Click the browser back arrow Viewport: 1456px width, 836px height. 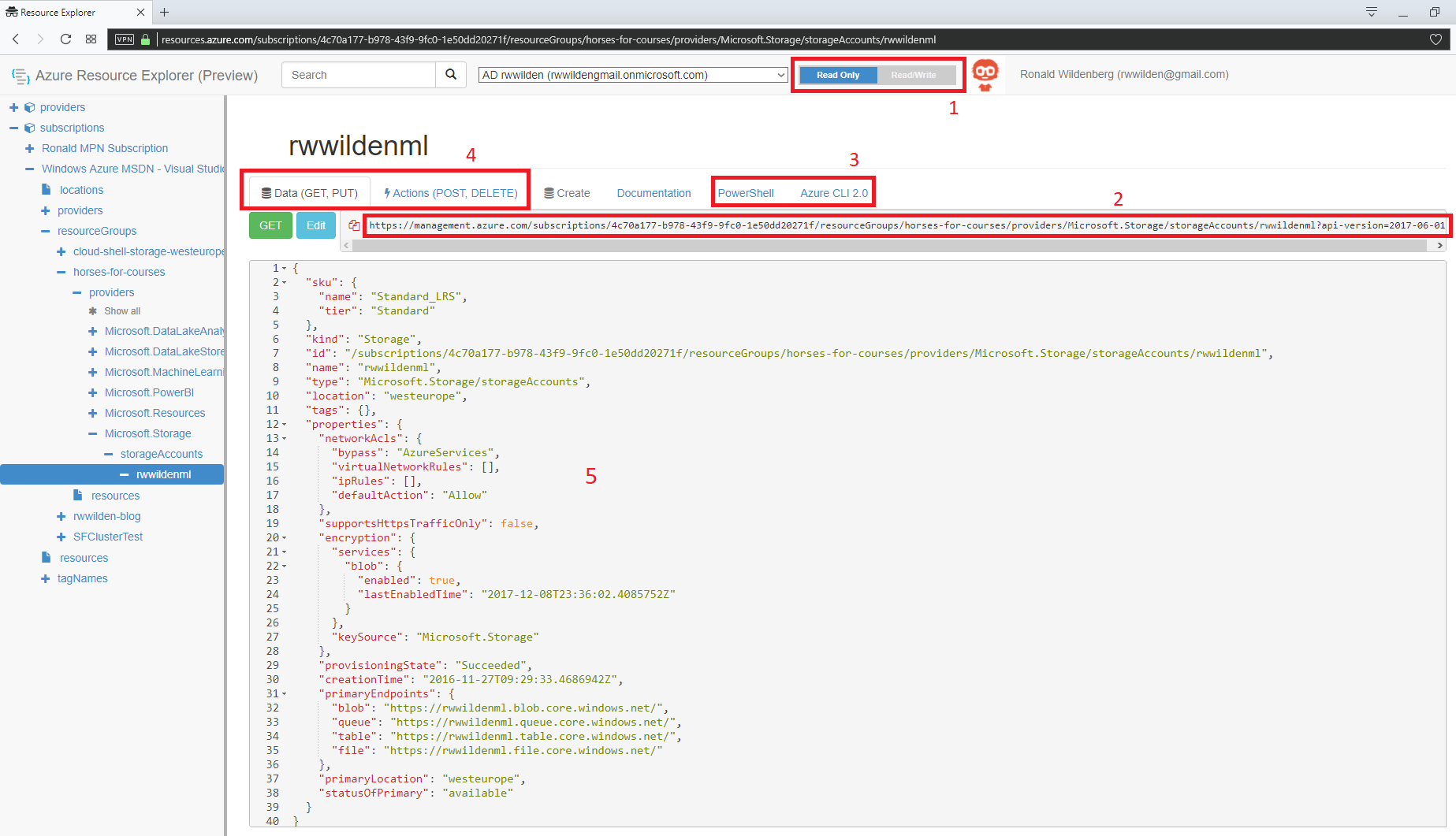[16, 39]
